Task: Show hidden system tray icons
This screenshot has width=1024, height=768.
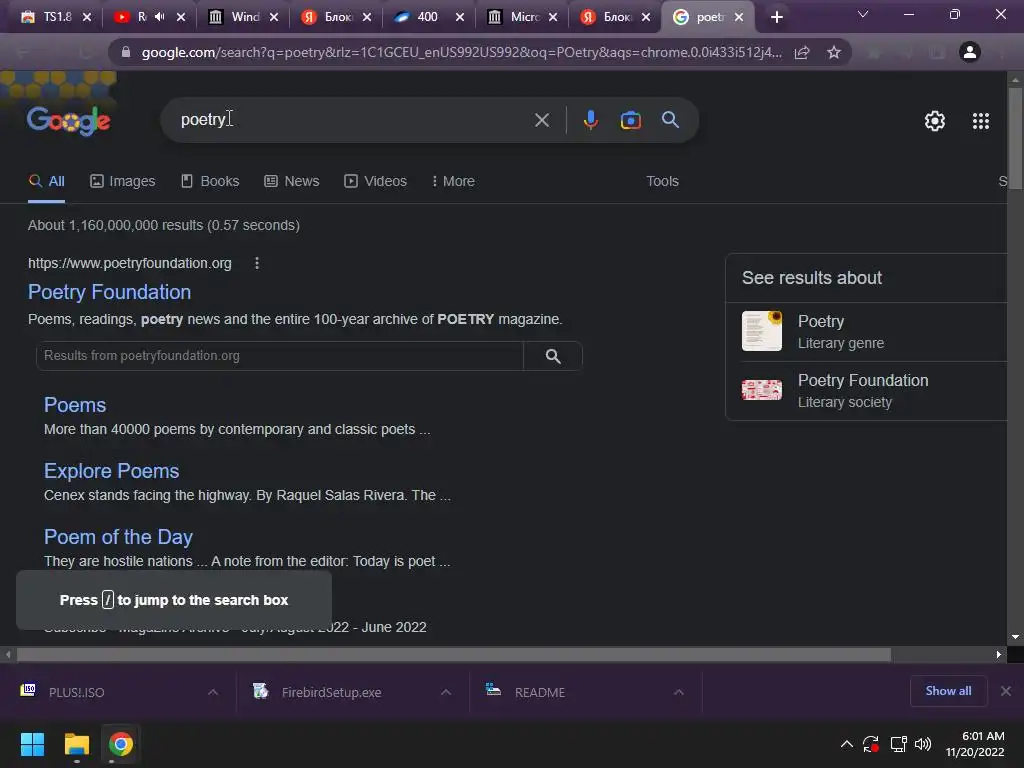Action: 846,744
